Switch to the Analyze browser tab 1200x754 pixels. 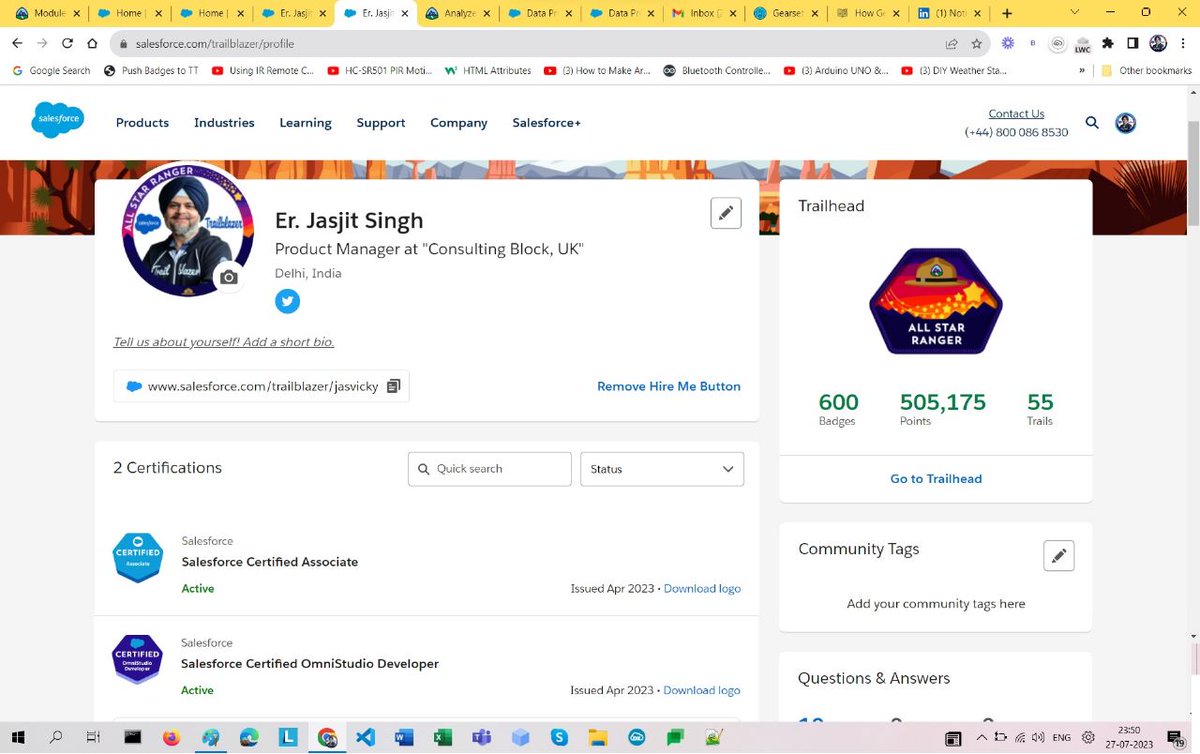[457, 14]
